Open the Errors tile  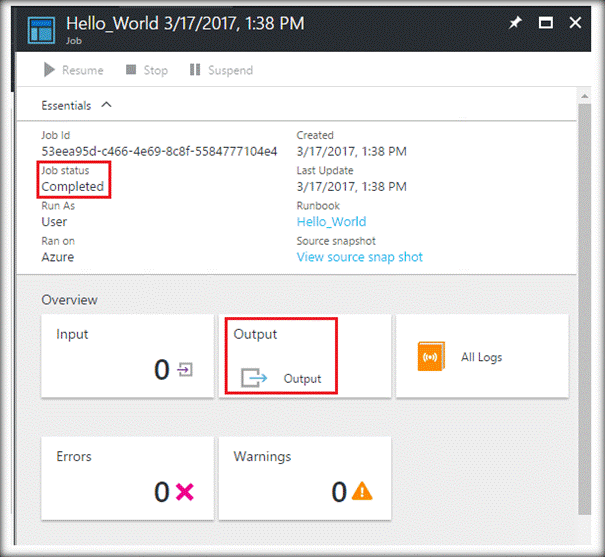tap(127, 478)
